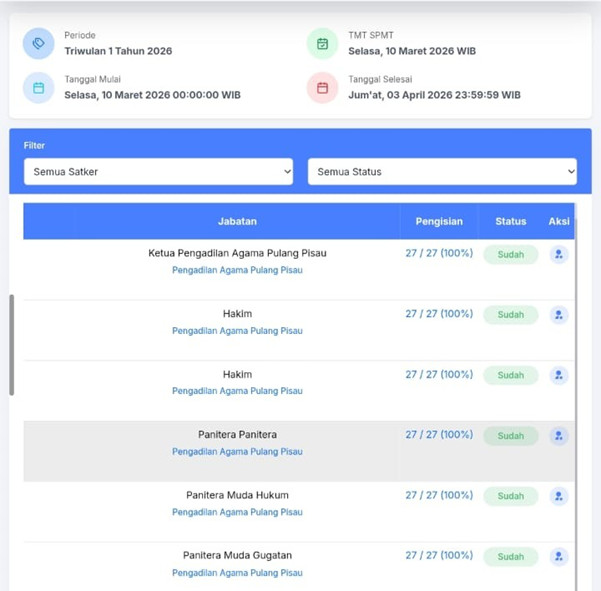The image size is (601, 591).
Task: Select the Panitera Muda Gugatan job title
Action: [237, 555]
